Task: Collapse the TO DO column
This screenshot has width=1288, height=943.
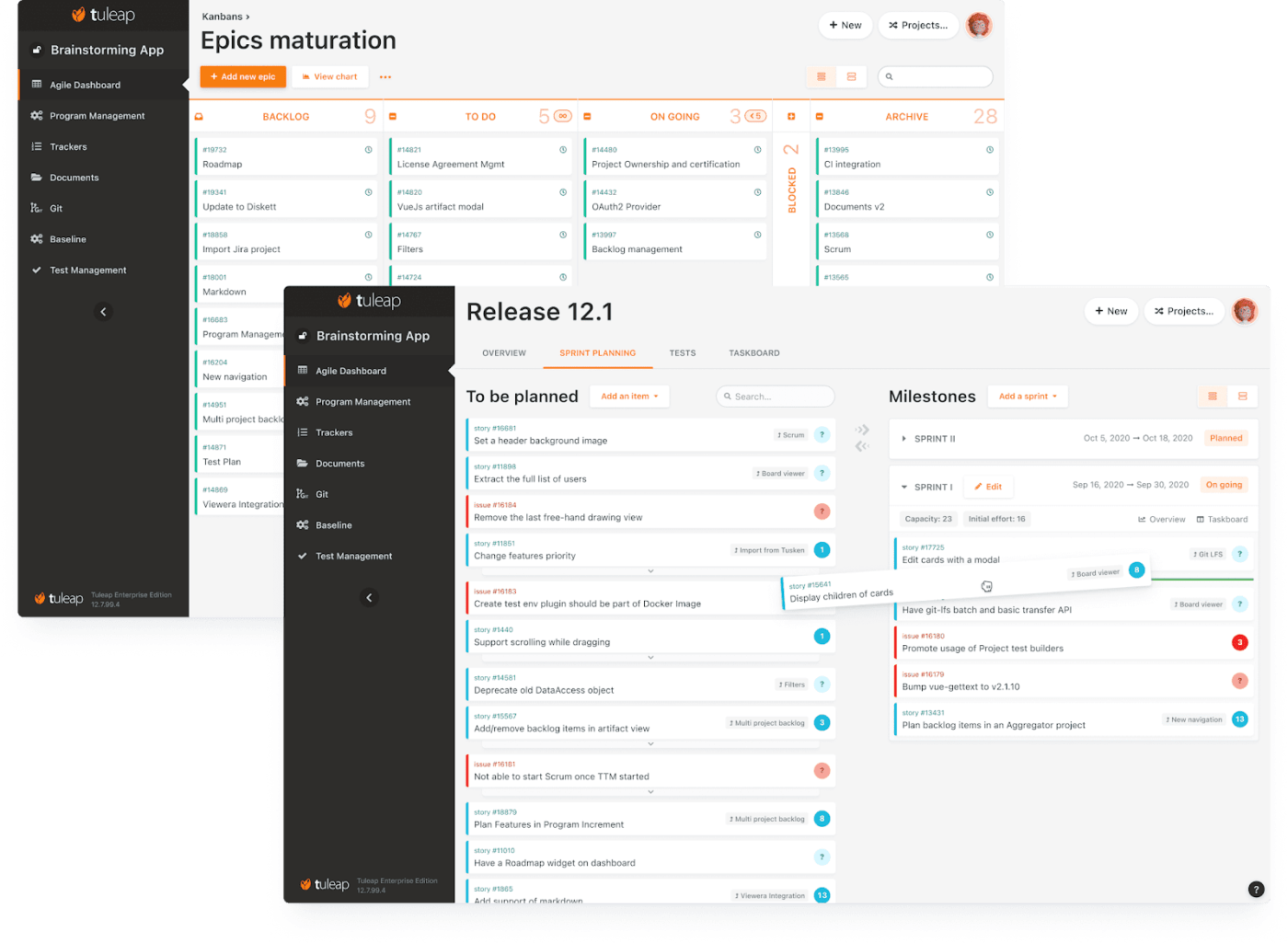Action: coord(393,117)
